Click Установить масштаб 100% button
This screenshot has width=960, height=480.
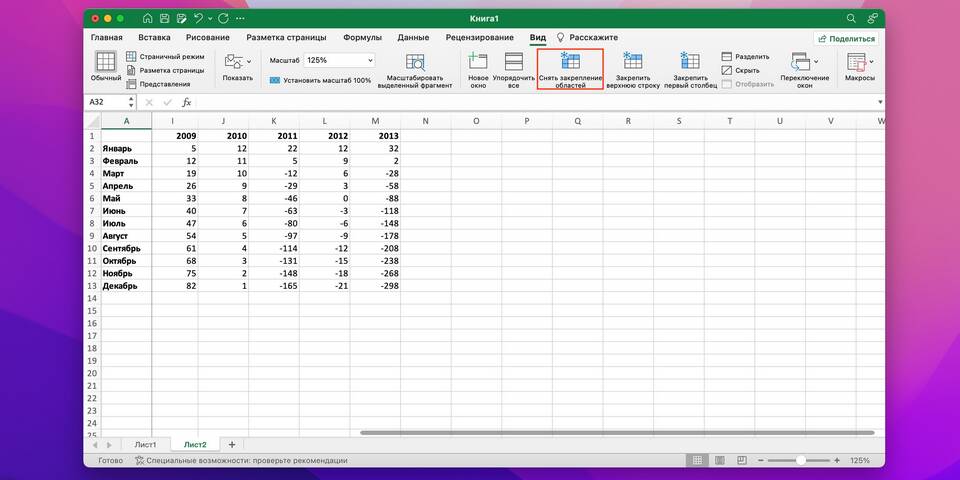[x=320, y=80]
